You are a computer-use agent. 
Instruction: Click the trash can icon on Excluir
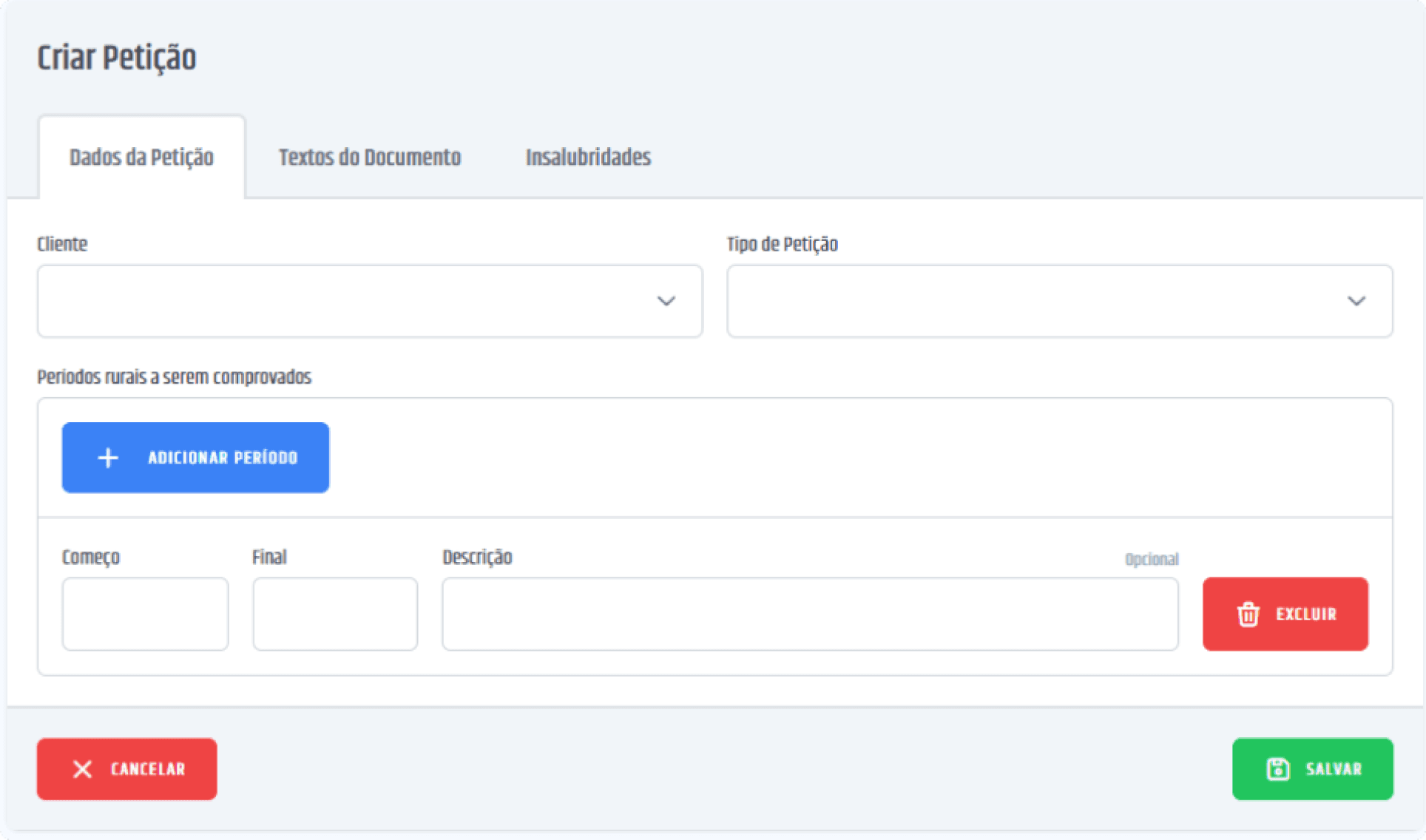(1248, 614)
